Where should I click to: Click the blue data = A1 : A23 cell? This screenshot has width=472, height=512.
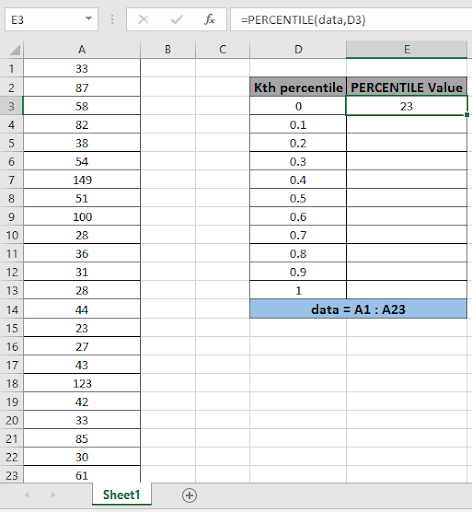358,309
